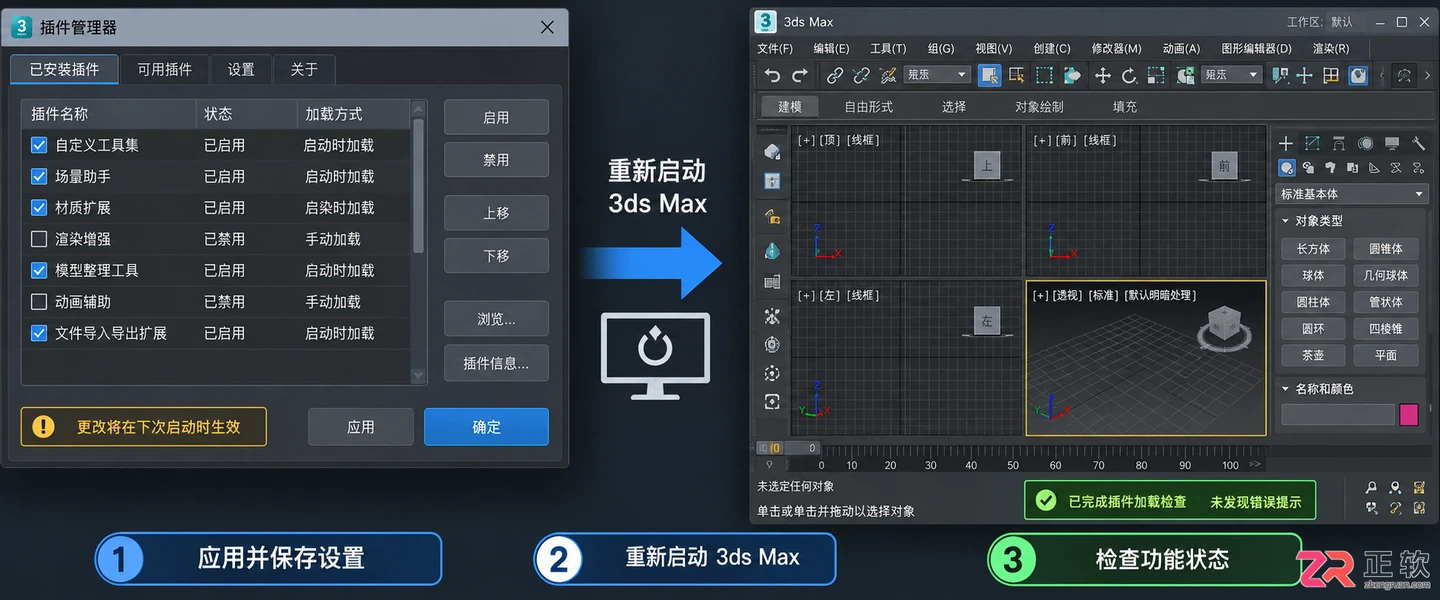Uncheck the 自定义工具集 plugin checkbox
The image size is (1440, 600).
pos(39,145)
